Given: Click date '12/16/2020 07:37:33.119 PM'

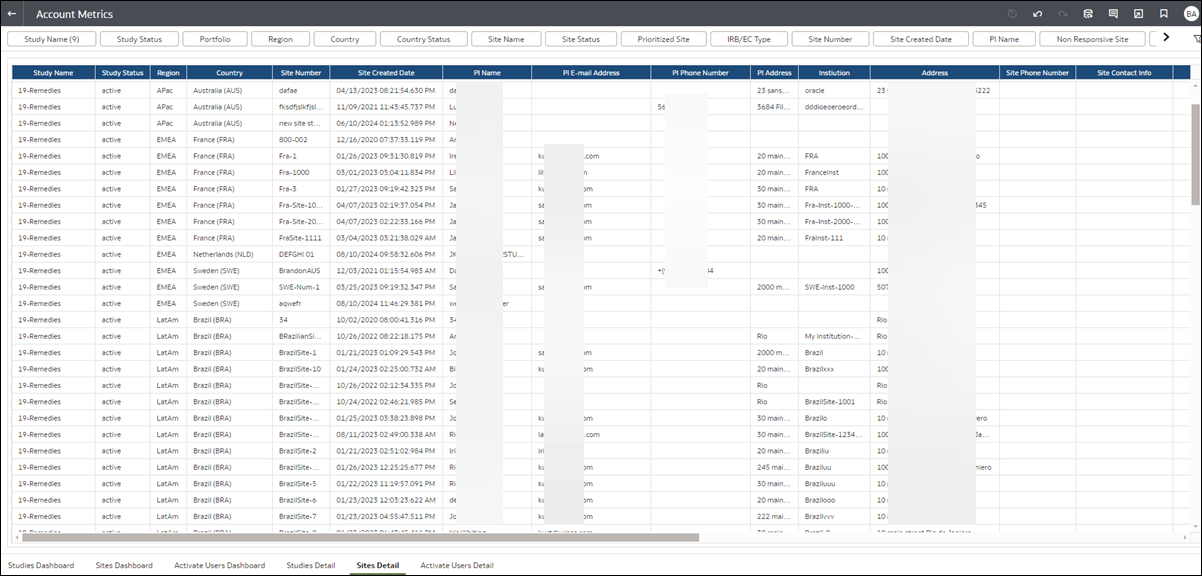Looking at the screenshot, I should [x=386, y=139].
